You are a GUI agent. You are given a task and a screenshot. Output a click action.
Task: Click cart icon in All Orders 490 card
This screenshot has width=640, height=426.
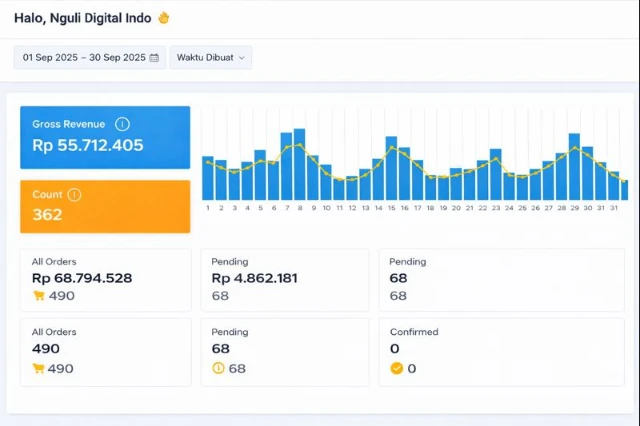(38, 368)
